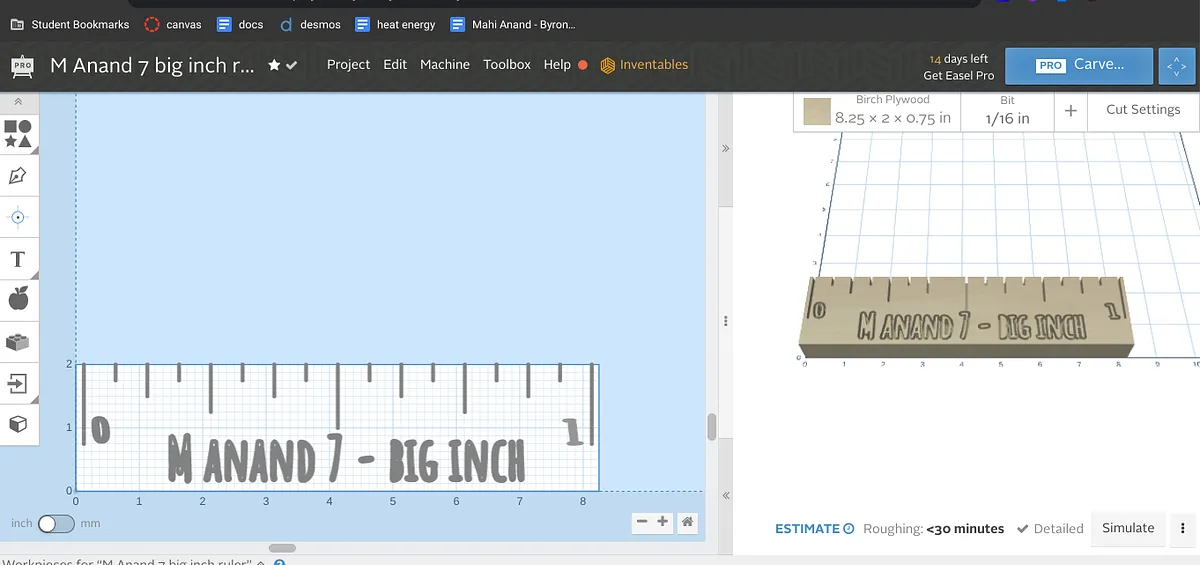Toggle units between inch and mm
This screenshot has height=565, width=1200.
pyautogui.click(x=56, y=523)
